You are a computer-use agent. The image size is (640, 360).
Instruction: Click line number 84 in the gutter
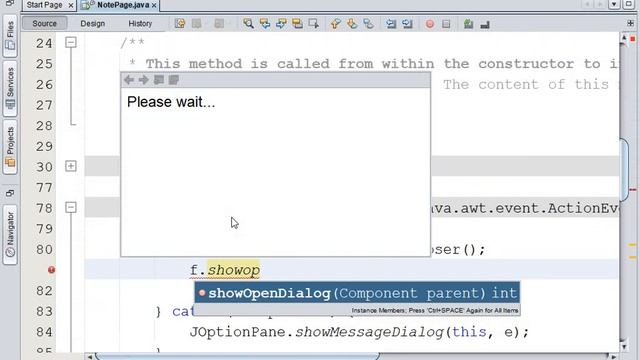[44, 332]
